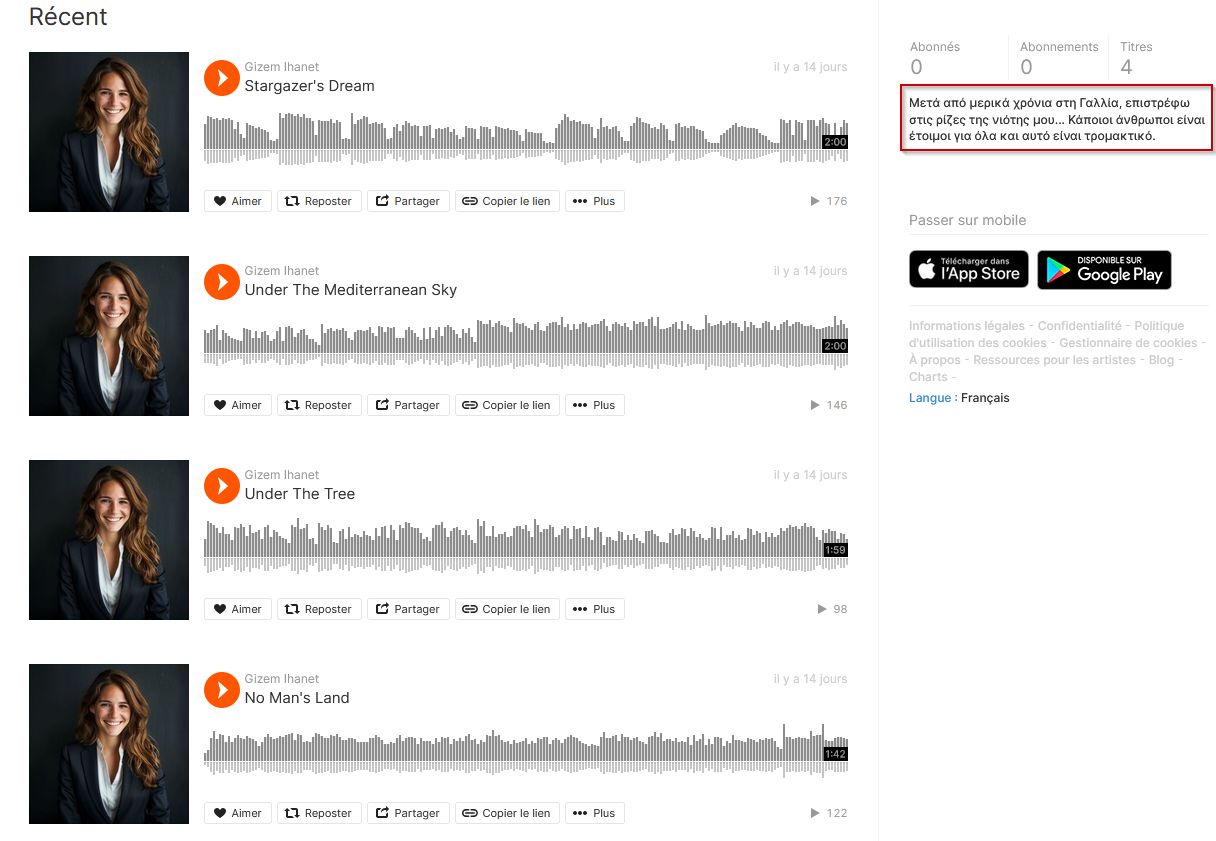Screen dimensions: 1216x841
Task: Copy the link of Stargazer's Dream
Action: (x=507, y=201)
